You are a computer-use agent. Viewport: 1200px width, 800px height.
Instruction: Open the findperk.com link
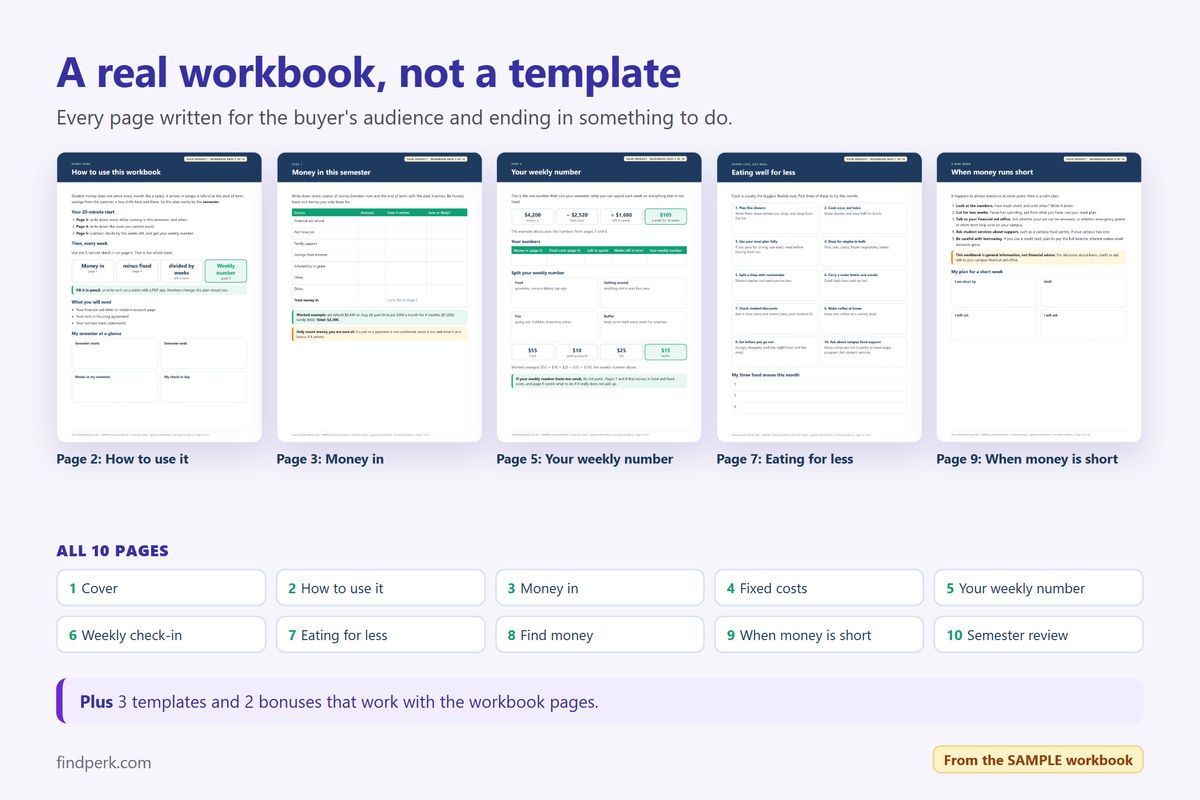[x=104, y=762]
